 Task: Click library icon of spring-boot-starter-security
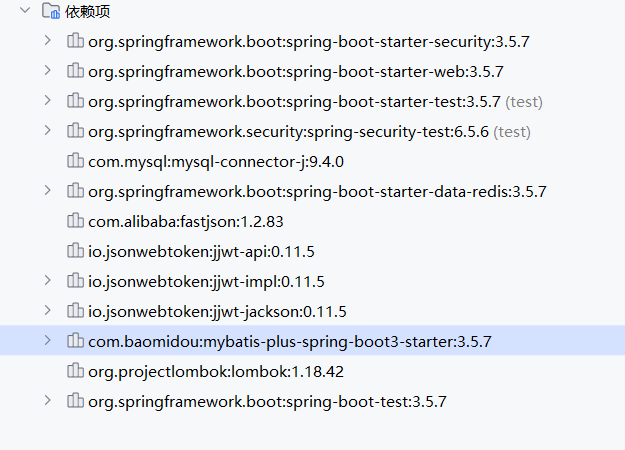click(75, 41)
